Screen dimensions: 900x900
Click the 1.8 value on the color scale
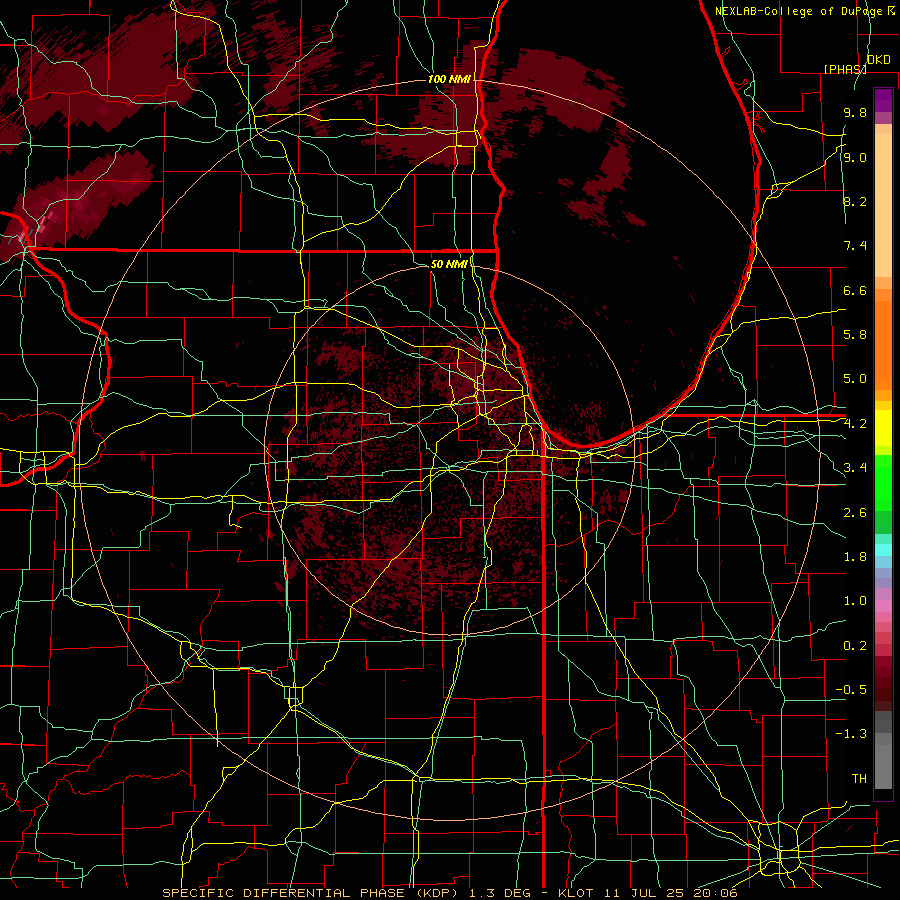[855, 557]
